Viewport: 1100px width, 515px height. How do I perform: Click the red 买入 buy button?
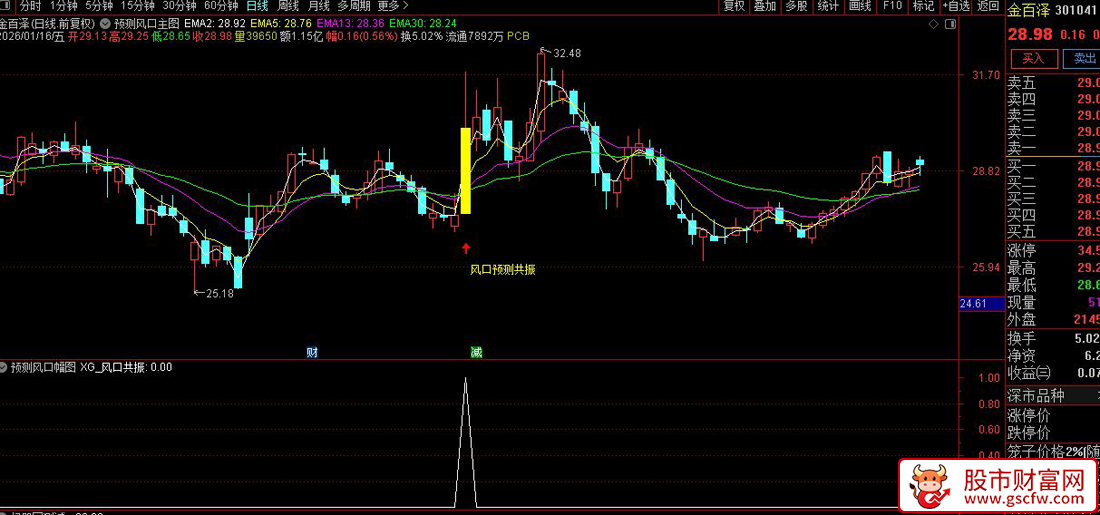tap(1033, 58)
